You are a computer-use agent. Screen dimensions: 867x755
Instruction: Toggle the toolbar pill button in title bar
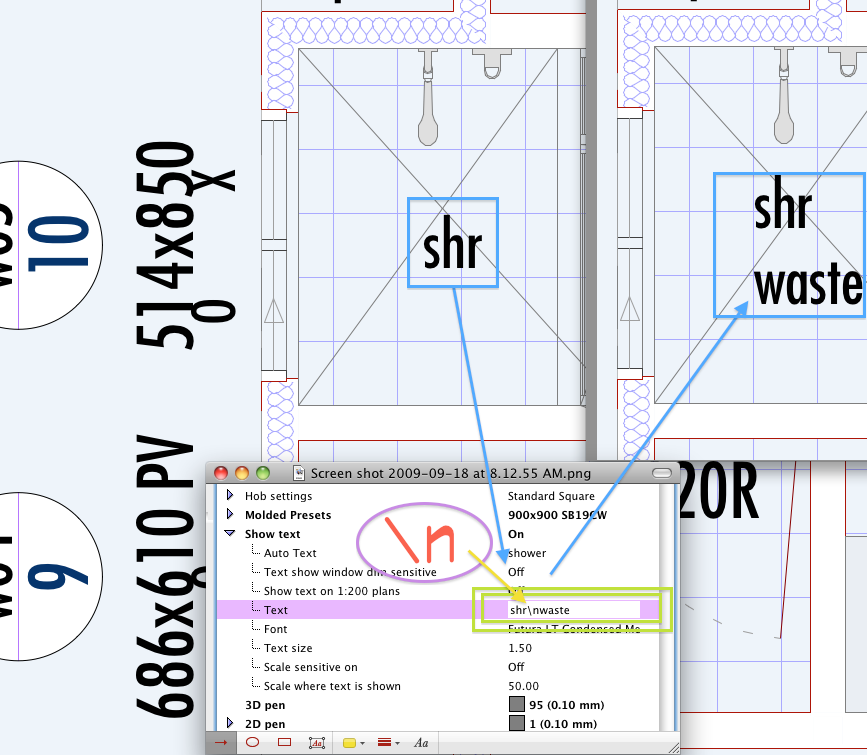pyautogui.click(x=661, y=473)
